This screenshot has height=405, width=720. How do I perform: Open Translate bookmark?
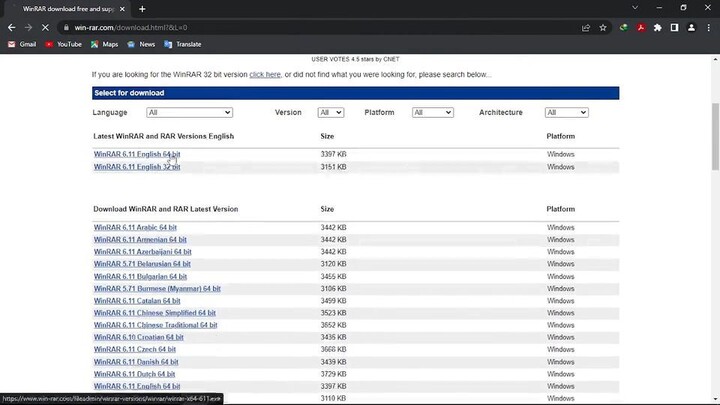pos(183,45)
